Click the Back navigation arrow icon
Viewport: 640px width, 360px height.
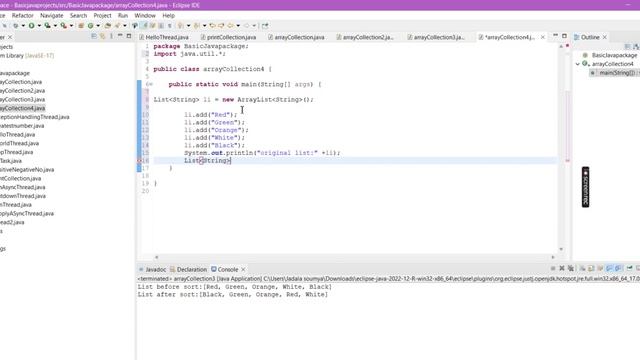[x=230, y=26]
